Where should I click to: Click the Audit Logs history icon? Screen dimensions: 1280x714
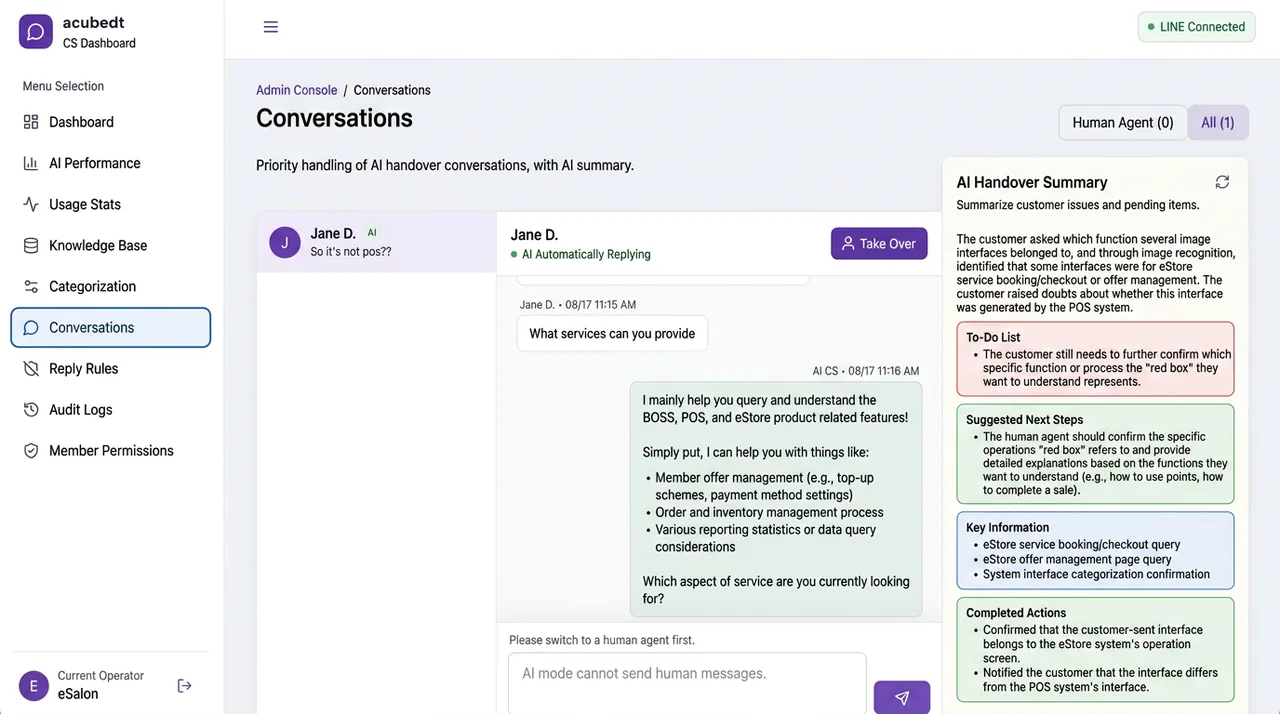31,409
